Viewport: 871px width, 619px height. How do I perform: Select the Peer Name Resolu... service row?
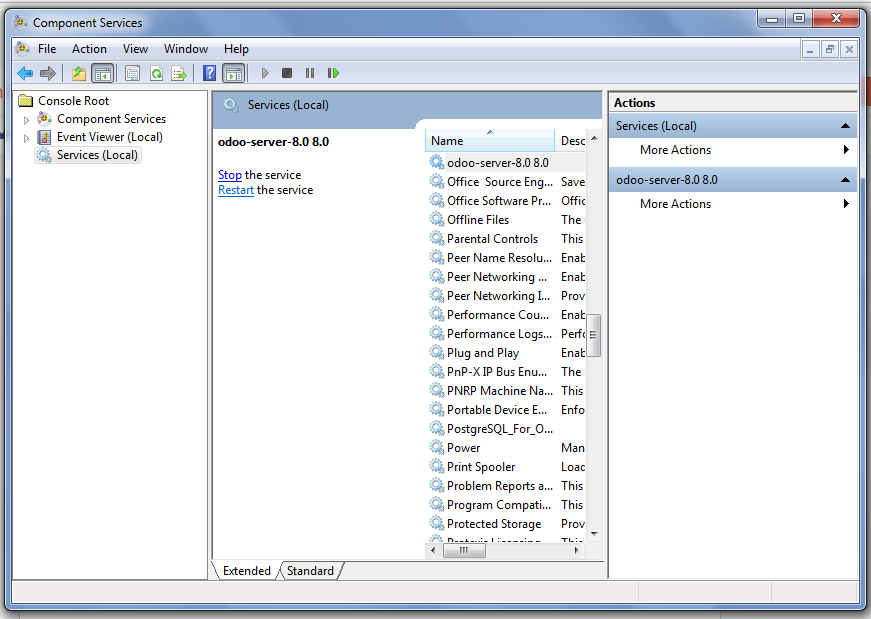(x=506, y=257)
